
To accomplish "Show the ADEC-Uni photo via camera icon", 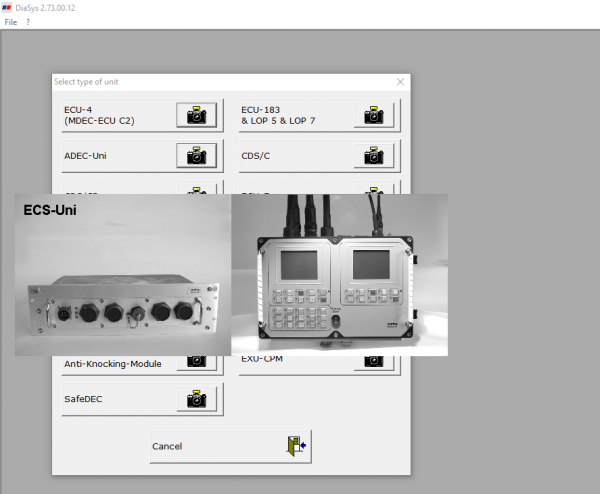I will pos(196,156).
